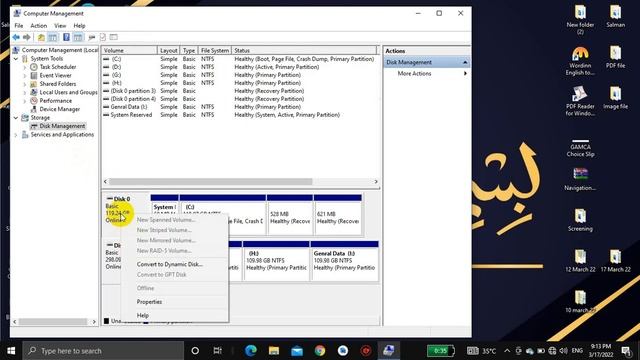Image resolution: width=640 pixels, height=360 pixels.
Task: Select Disk Management in the tree
Action: tap(62, 126)
